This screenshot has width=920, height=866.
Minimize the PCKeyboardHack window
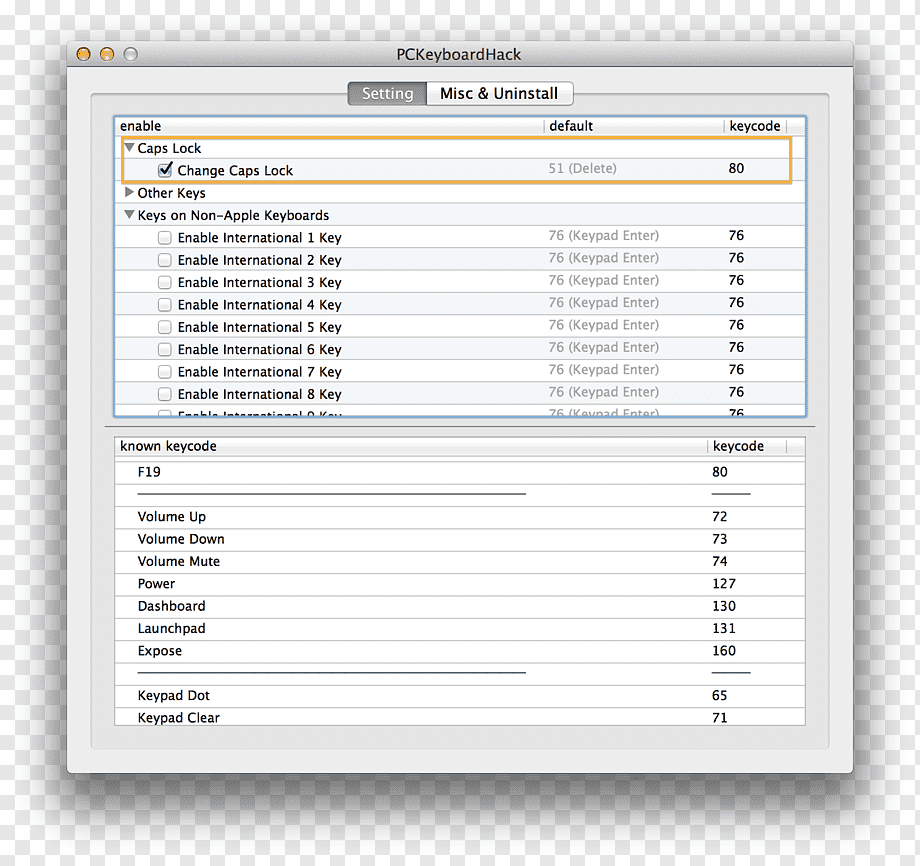point(107,55)
